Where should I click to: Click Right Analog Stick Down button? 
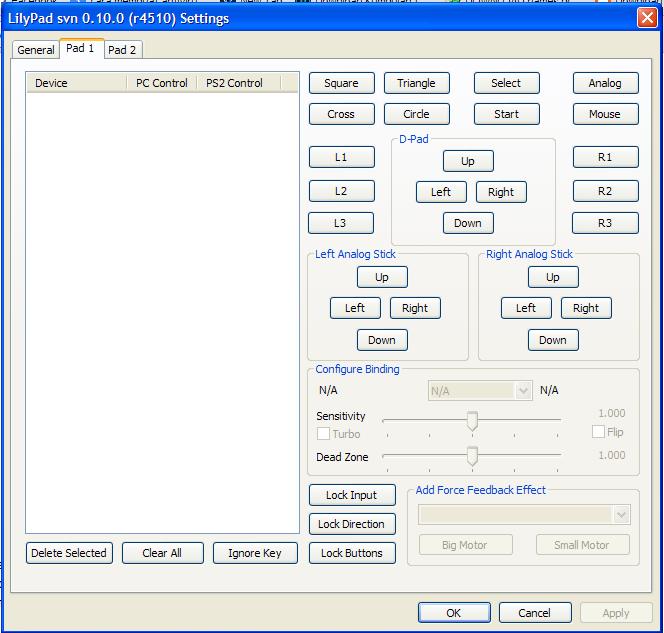553,340
